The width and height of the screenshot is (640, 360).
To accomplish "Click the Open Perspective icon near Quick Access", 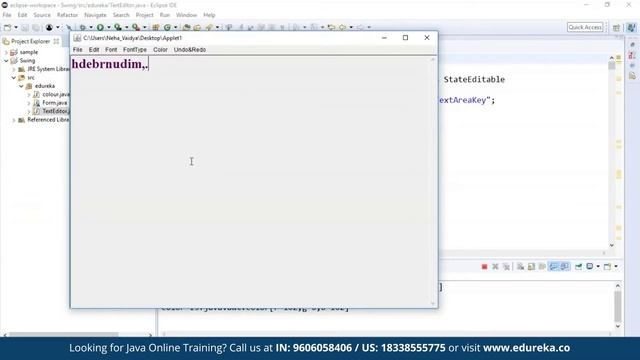I will coord(616,27).
